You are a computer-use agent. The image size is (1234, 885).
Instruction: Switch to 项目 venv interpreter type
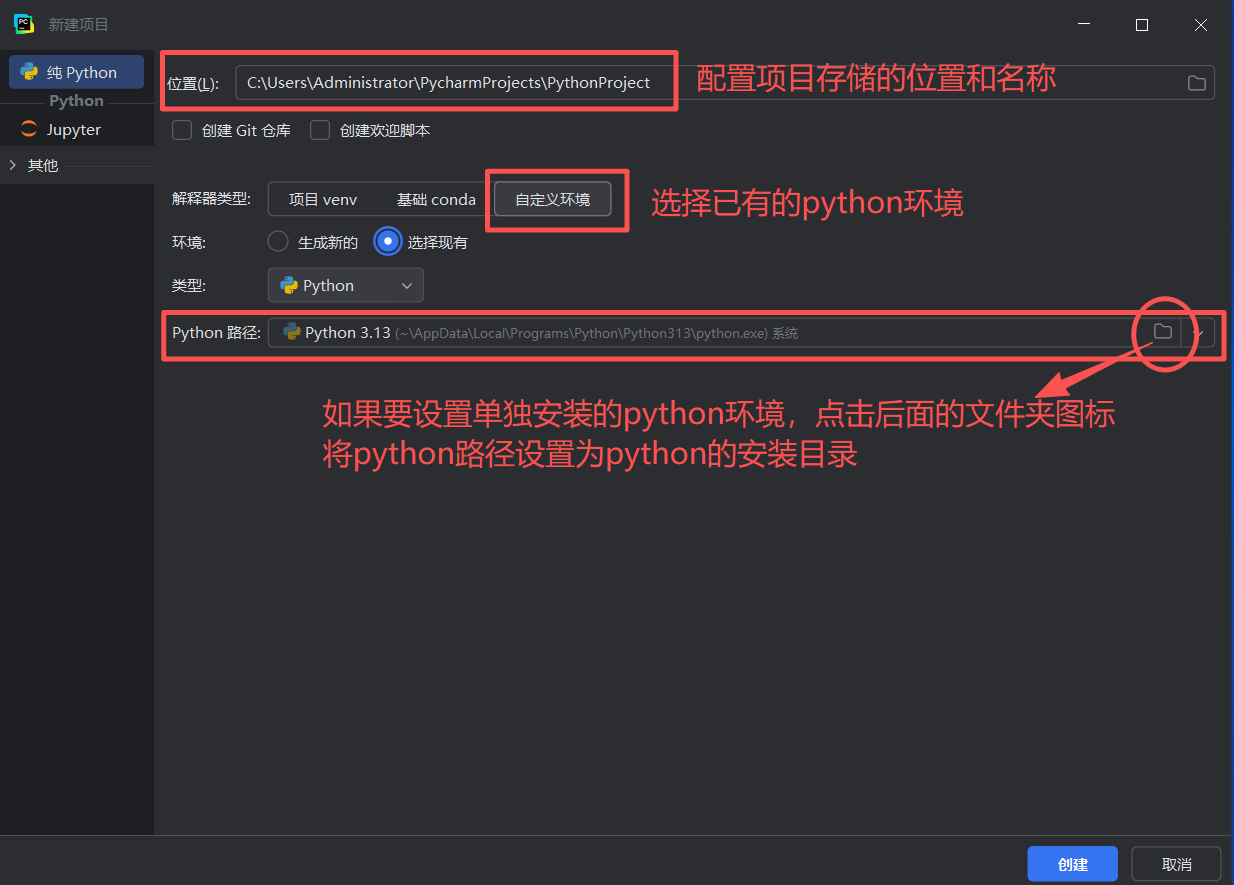pyautogui.click(x=323, y=199)
